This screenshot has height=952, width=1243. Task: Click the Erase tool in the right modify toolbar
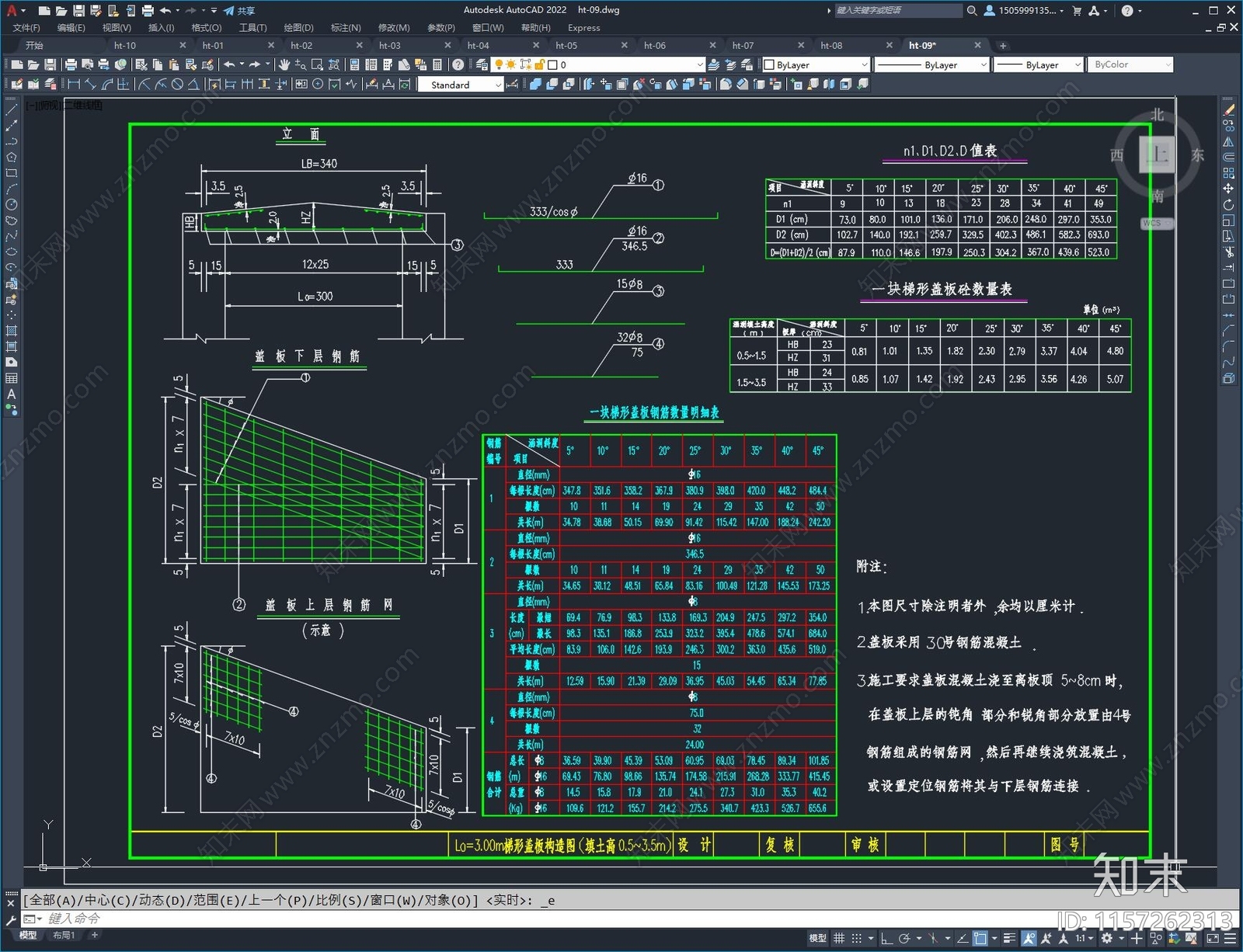click(x=1228, y=111)
